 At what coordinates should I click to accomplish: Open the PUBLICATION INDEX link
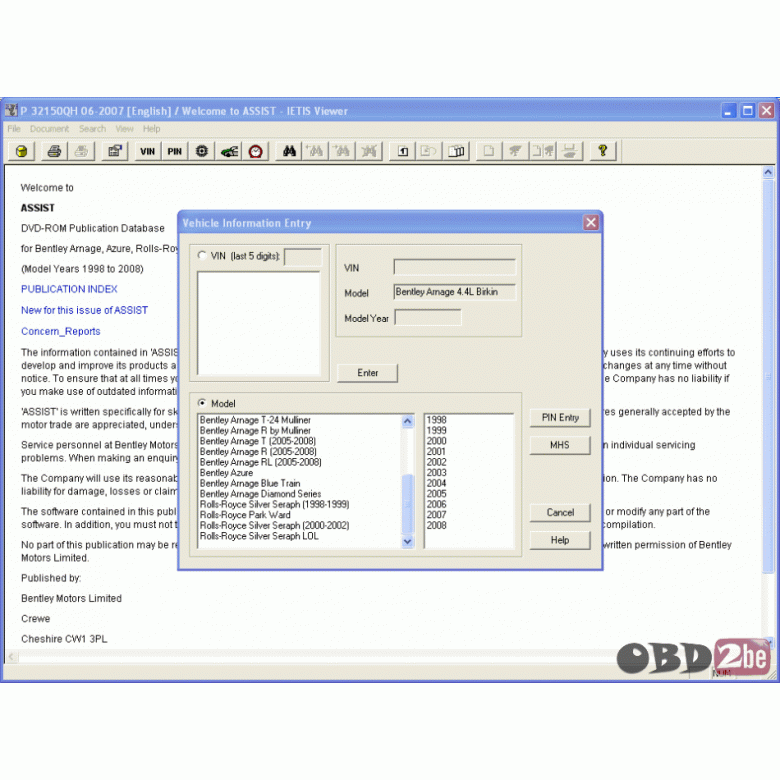[x=69, y=289]
